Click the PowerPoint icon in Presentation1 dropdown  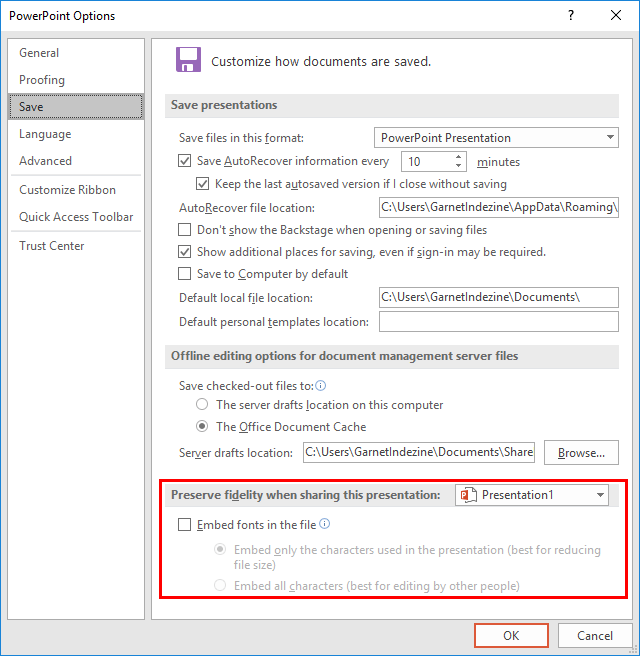point(468,495)
